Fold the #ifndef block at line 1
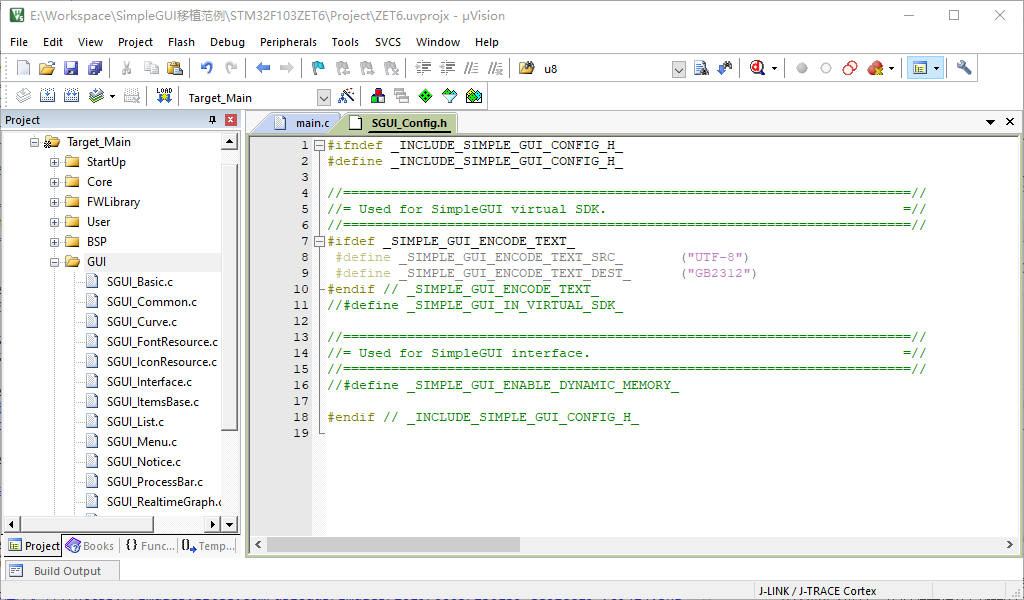 [x=319, y=146]
